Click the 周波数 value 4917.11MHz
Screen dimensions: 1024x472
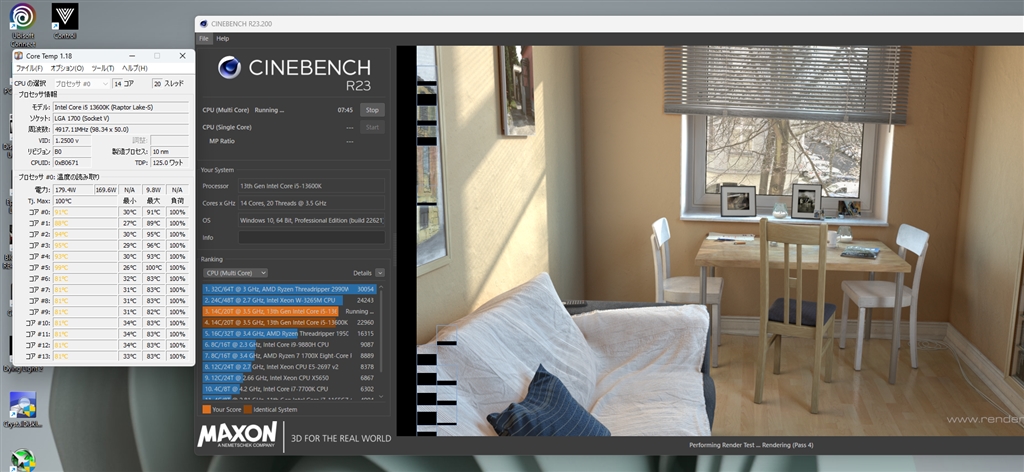121,129
